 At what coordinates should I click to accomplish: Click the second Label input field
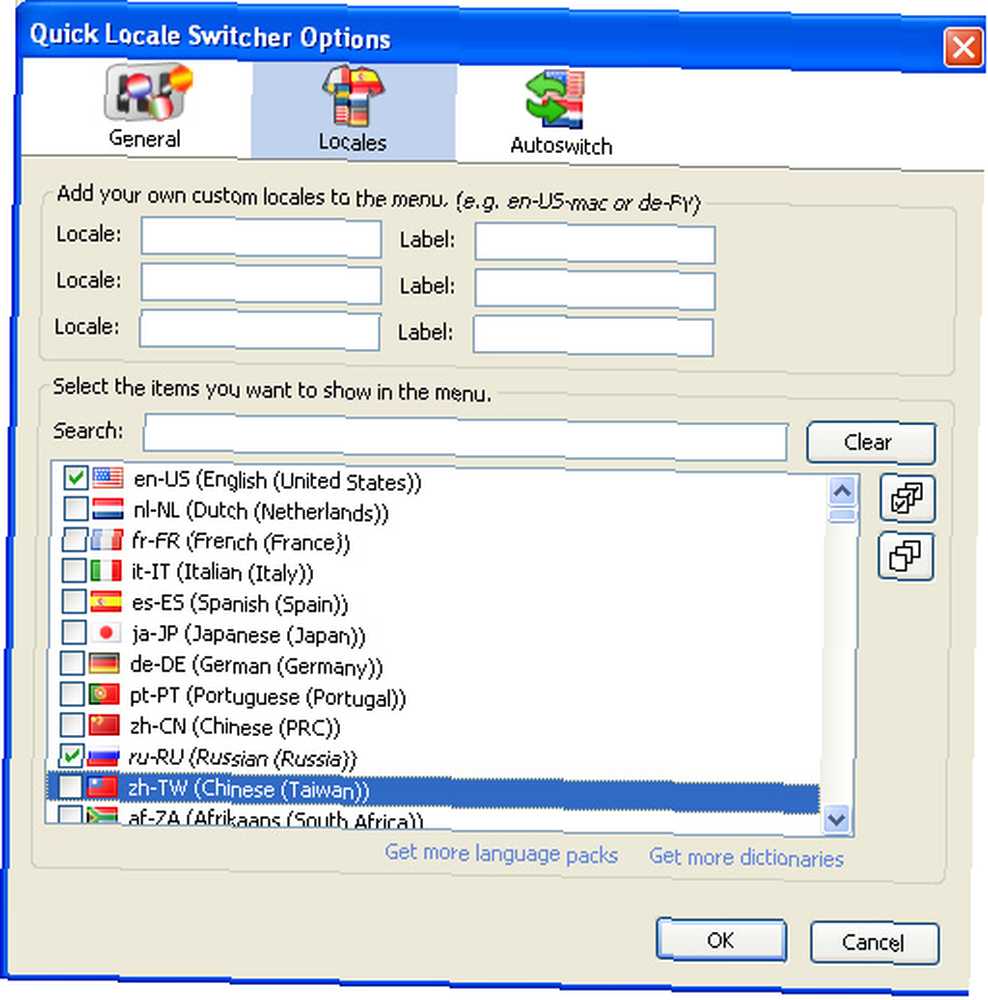coord(594,290)
